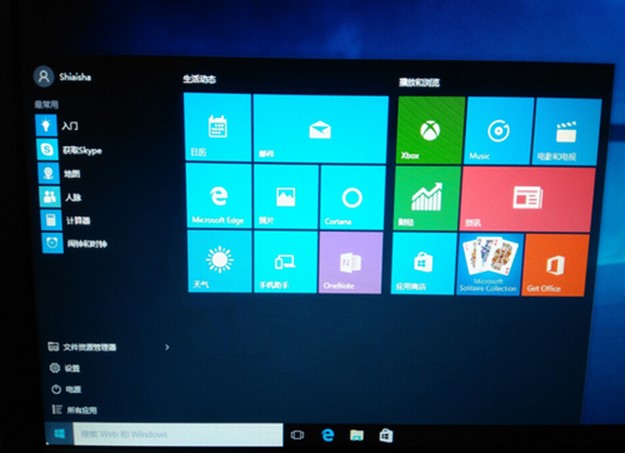Open the green Xbox tile
The width and height of the screenshot is (625, 453).
pyautogui.click(x=430, y=130)
